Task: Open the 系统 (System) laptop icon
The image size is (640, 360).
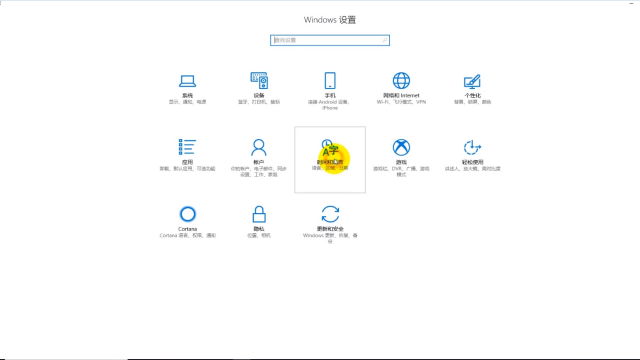Action: click(x=187, y=81)
